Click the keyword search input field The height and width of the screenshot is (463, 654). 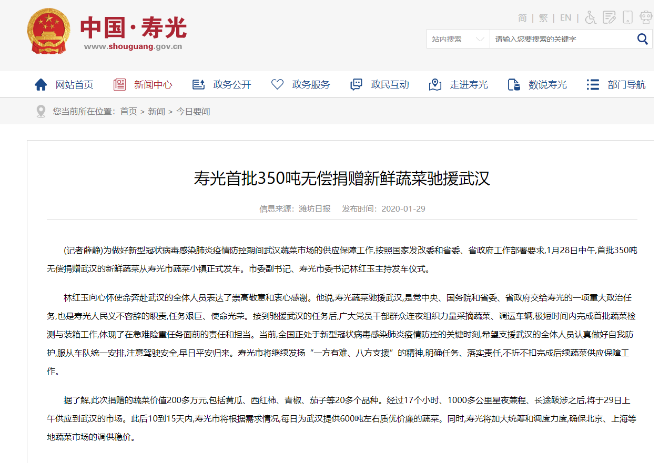click(560, 39)
